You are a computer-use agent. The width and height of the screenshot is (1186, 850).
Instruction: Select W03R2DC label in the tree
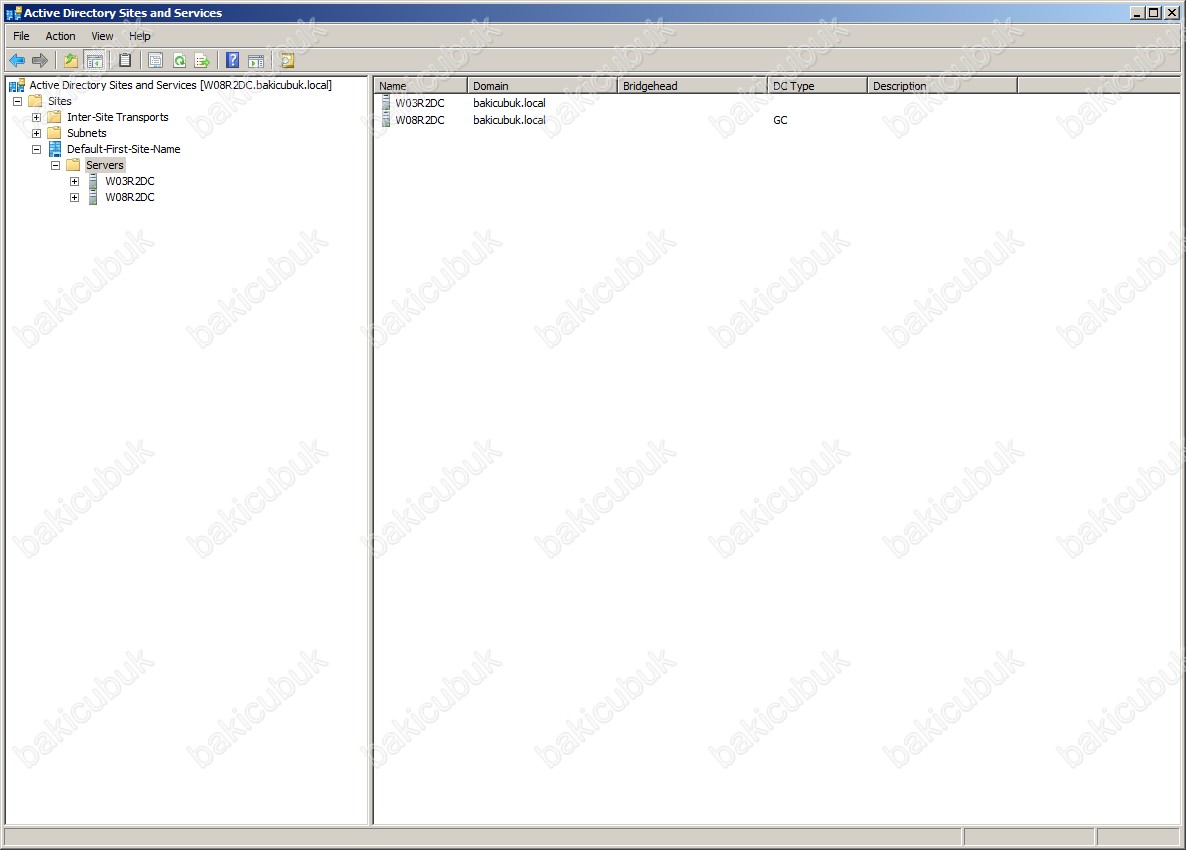point(130,181)
